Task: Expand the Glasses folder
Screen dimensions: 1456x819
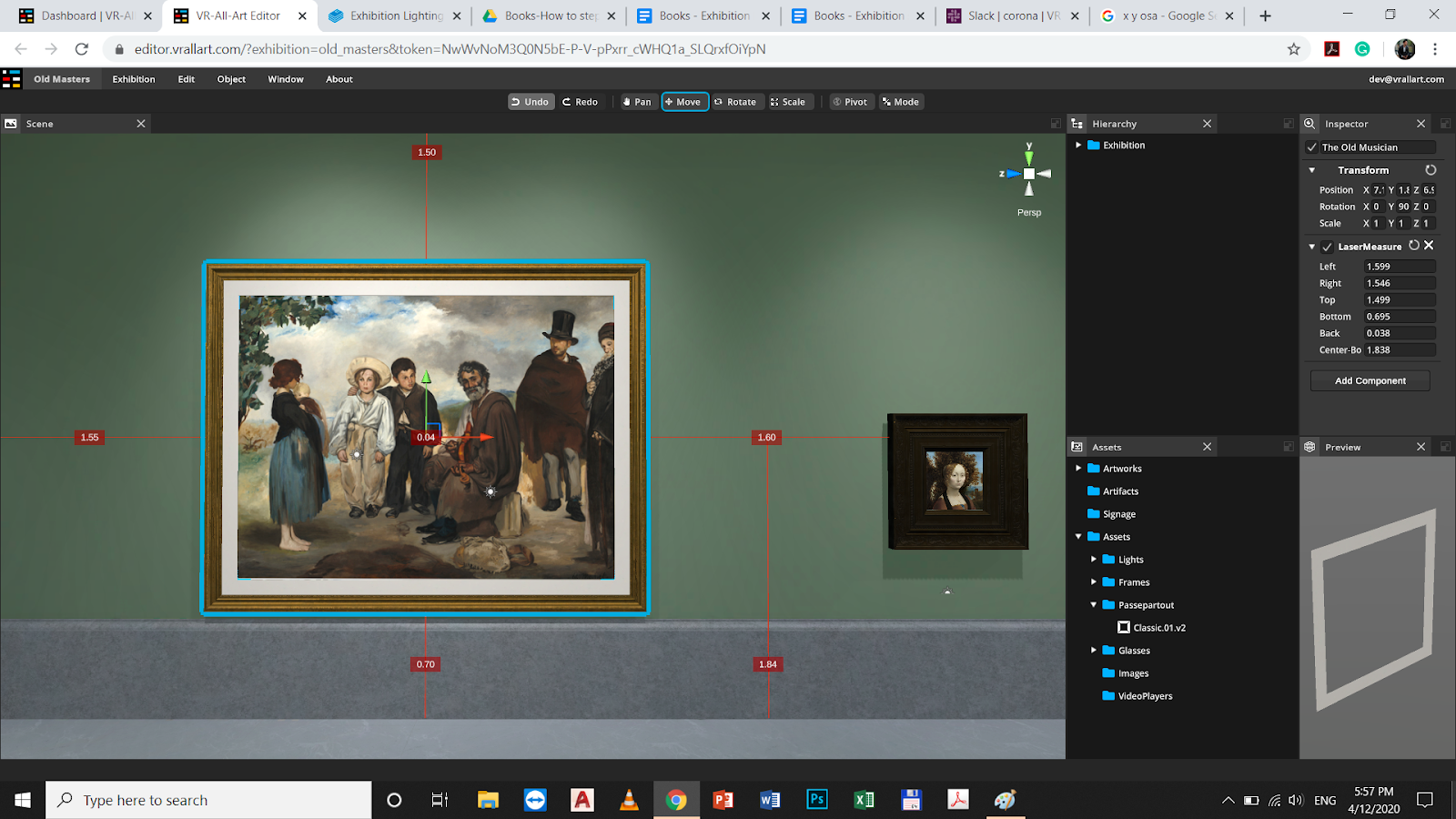Action: click(x=1094, y=651)
